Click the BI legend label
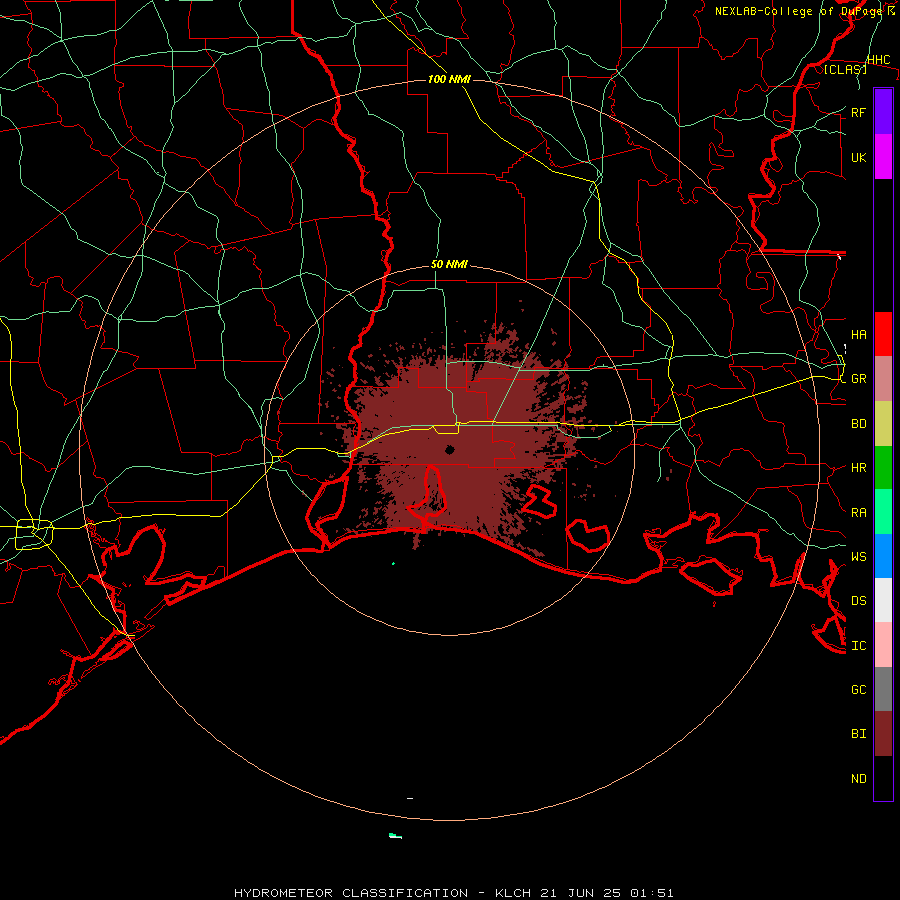The image size is (900, 900). click(858, 734)
